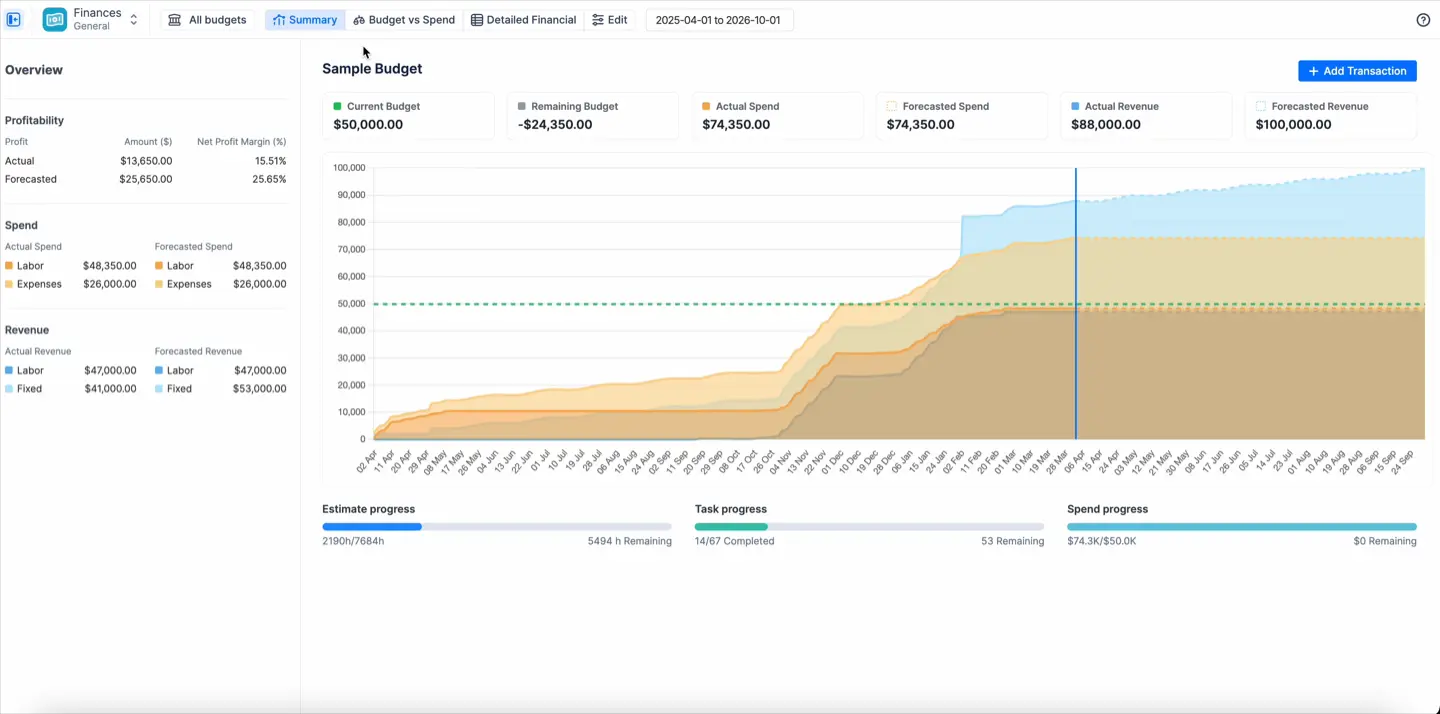
Task: Select the Forecasted profit $25,650.00 value
Action: pyautogui.click(x=146, y=179)
